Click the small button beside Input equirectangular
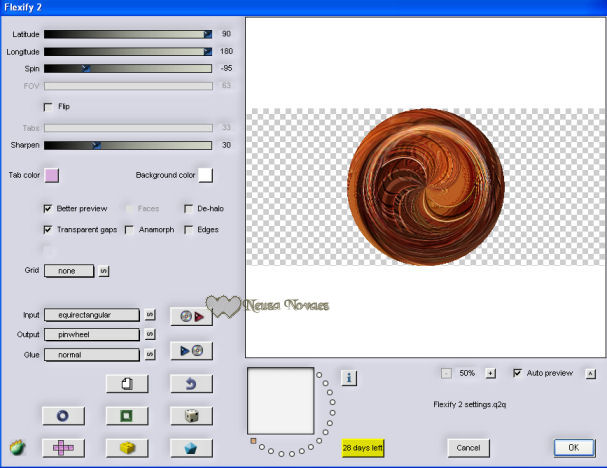Screen dimensions: 607x468 150,315
